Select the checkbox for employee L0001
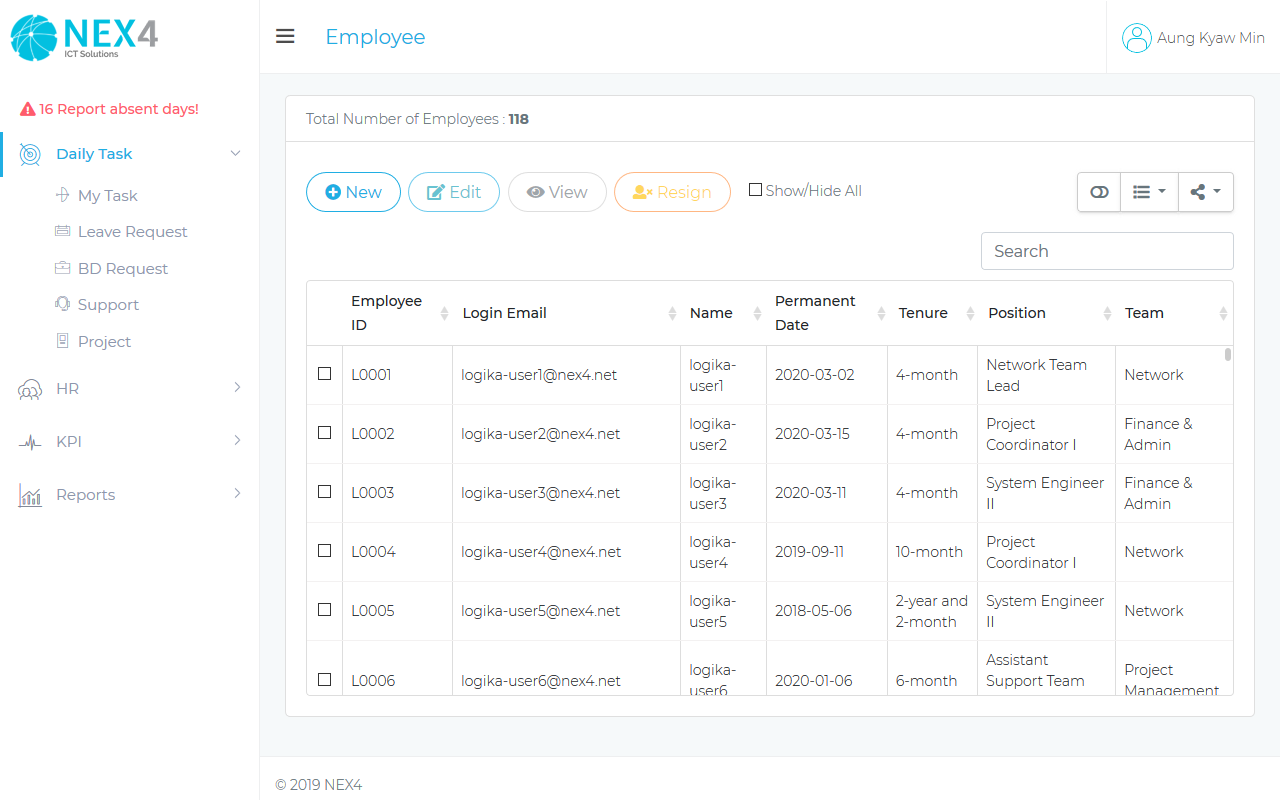 point(324,374)
